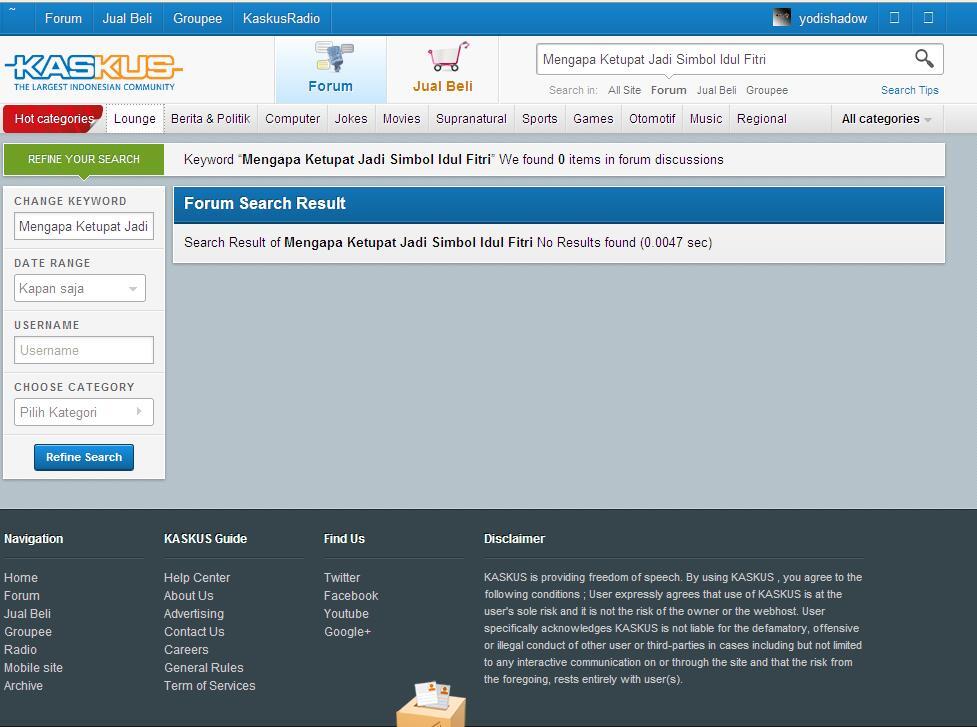977x727 pixels.
Task: Select the Computer category
Action: click(292, 118)
